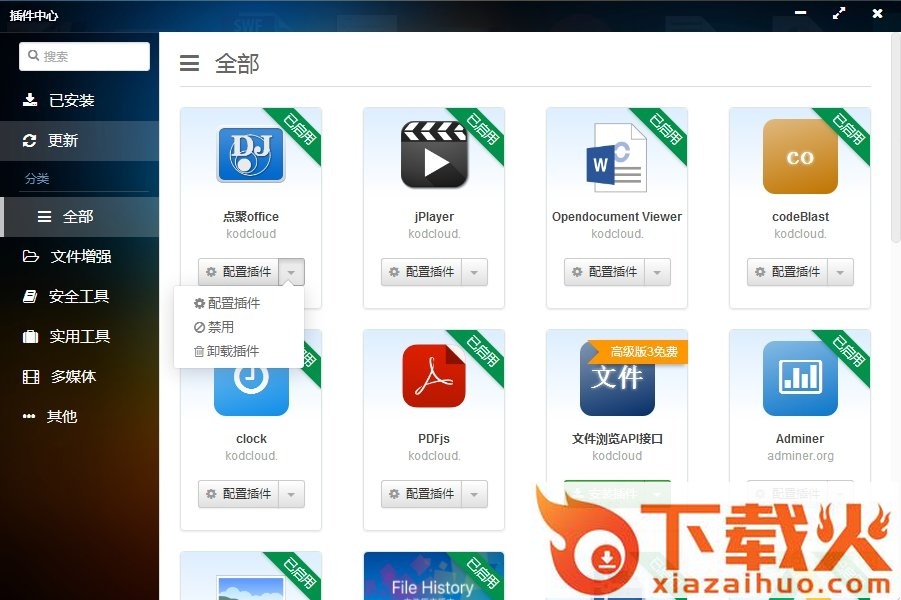Click the maximize window icon
Viewport: 901px width, 600px height.
(x=839, y=13)
